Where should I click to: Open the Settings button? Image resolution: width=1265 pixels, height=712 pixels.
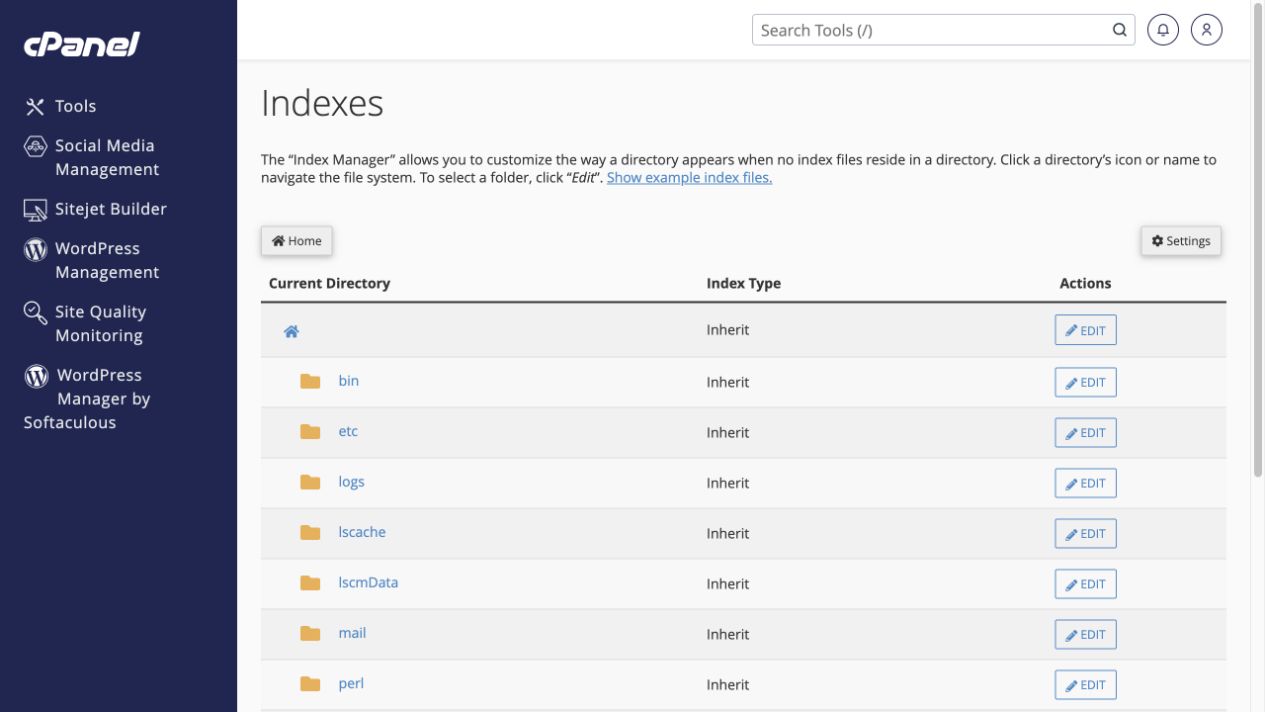[x=1181, y=241]
